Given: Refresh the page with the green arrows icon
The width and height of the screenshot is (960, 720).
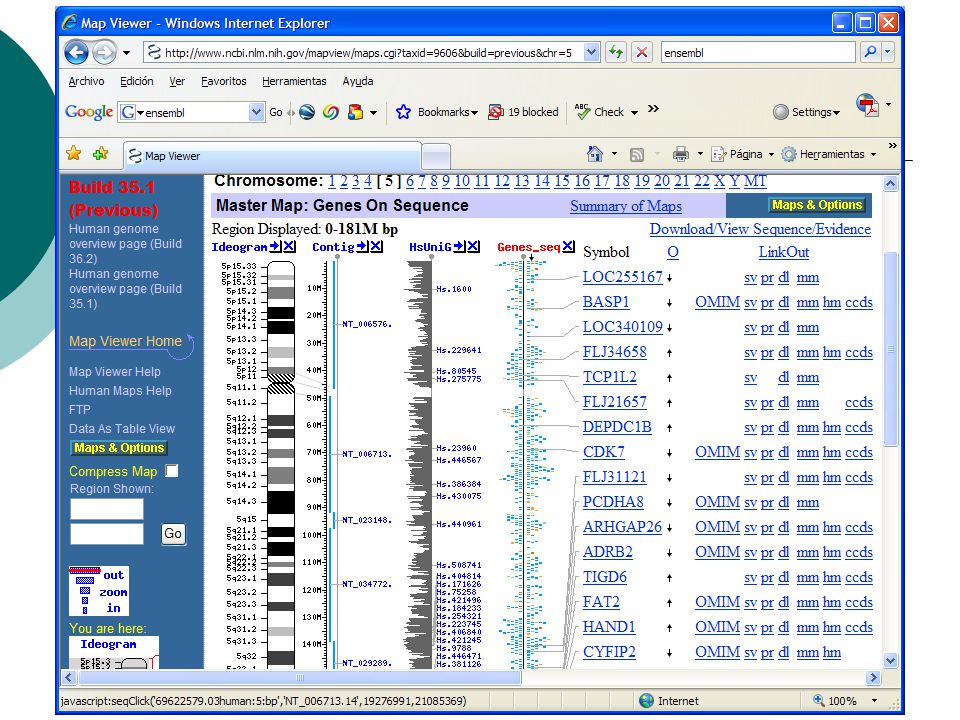Looking at the screenshot, I should pyautogui.click(x=616, y=53).
